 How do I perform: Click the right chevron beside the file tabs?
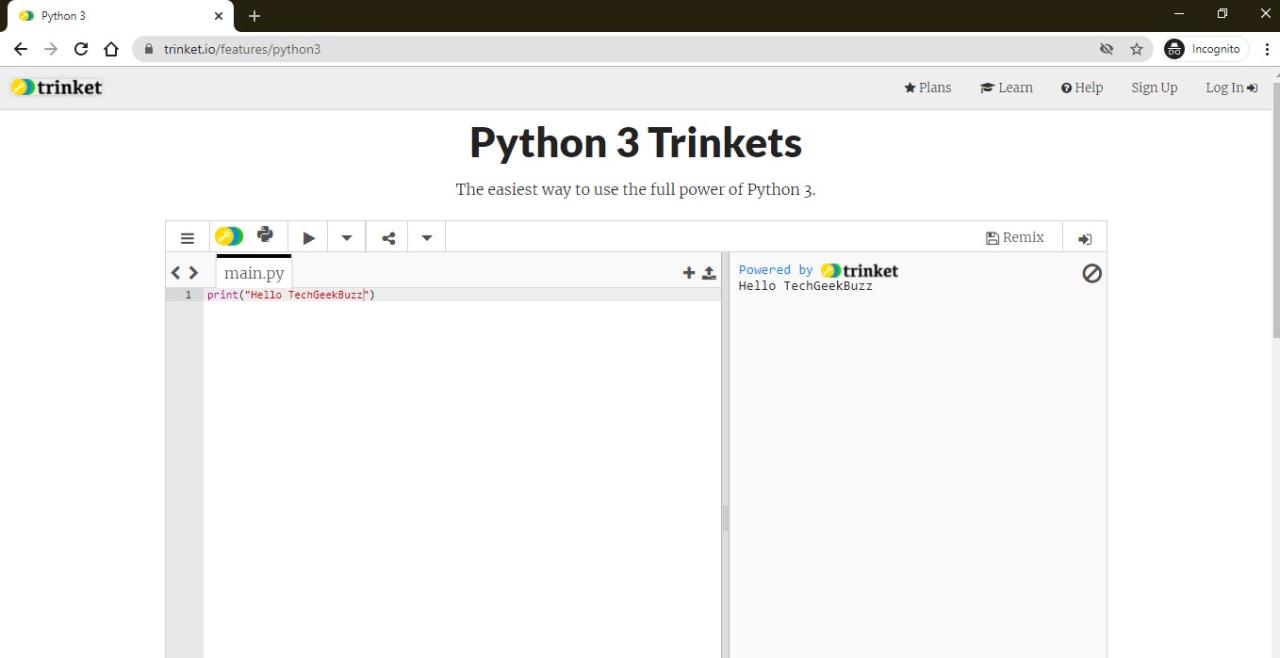(194, 272)
